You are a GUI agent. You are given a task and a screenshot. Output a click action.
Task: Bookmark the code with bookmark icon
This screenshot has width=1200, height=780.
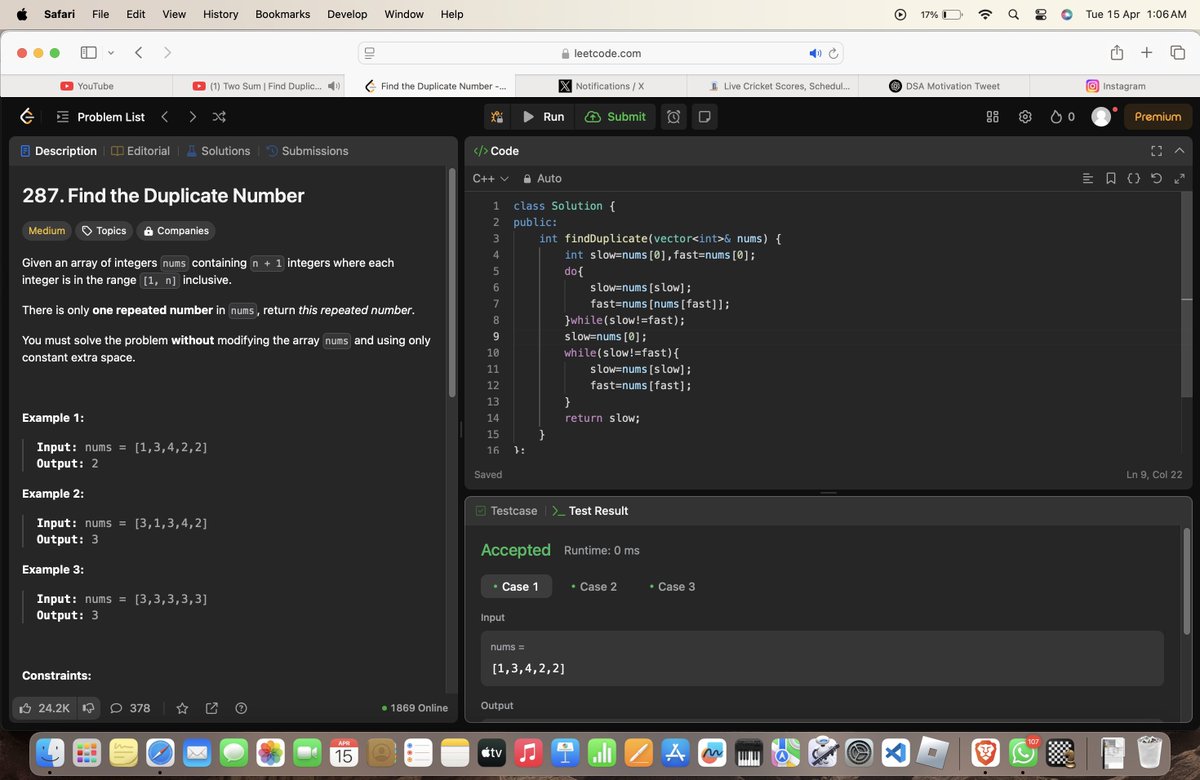click(1111, 179)
